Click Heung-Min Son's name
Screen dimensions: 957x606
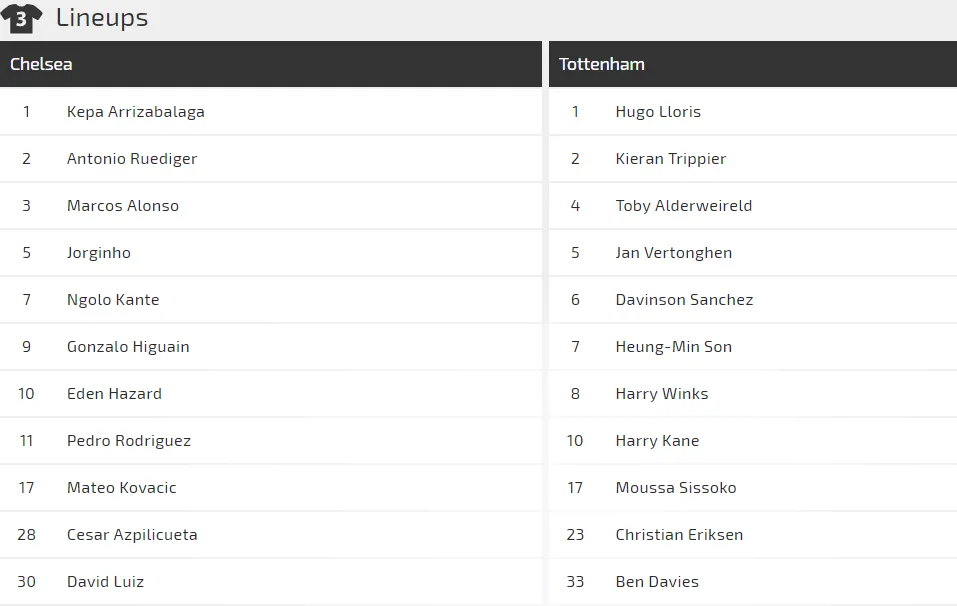(674, 346)
